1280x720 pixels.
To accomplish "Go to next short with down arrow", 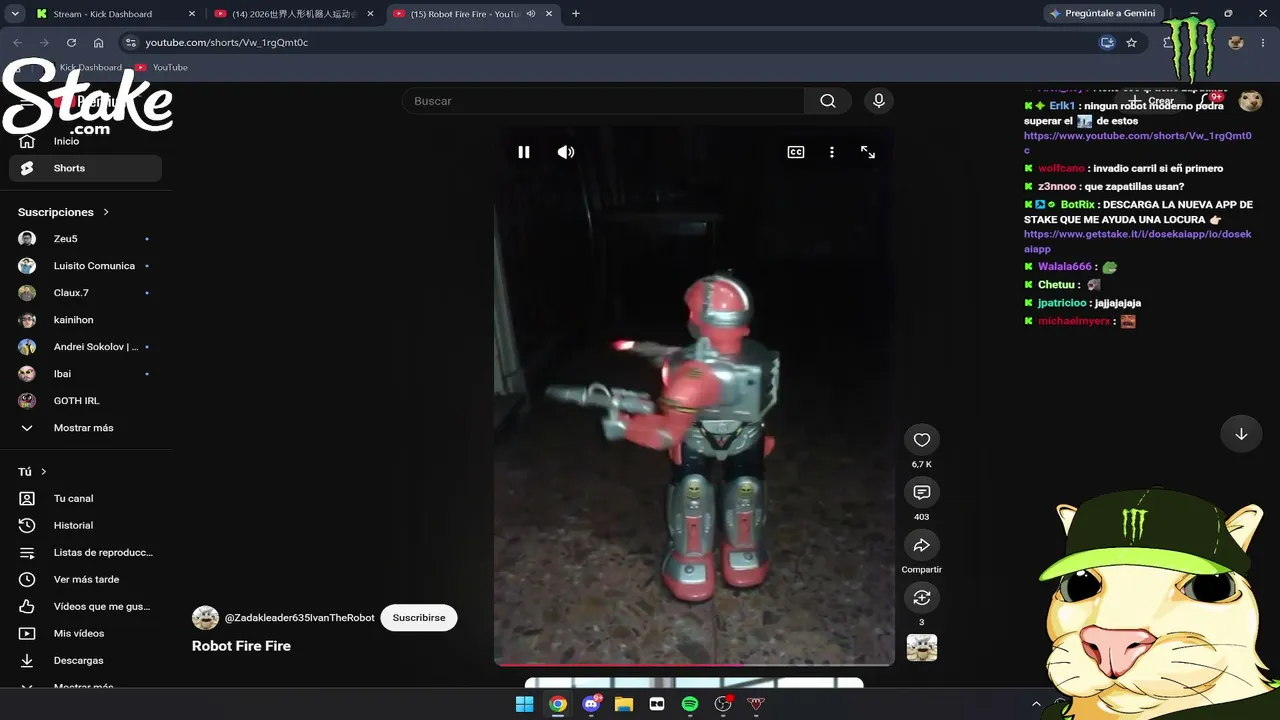I will (x=1241, y=434).
